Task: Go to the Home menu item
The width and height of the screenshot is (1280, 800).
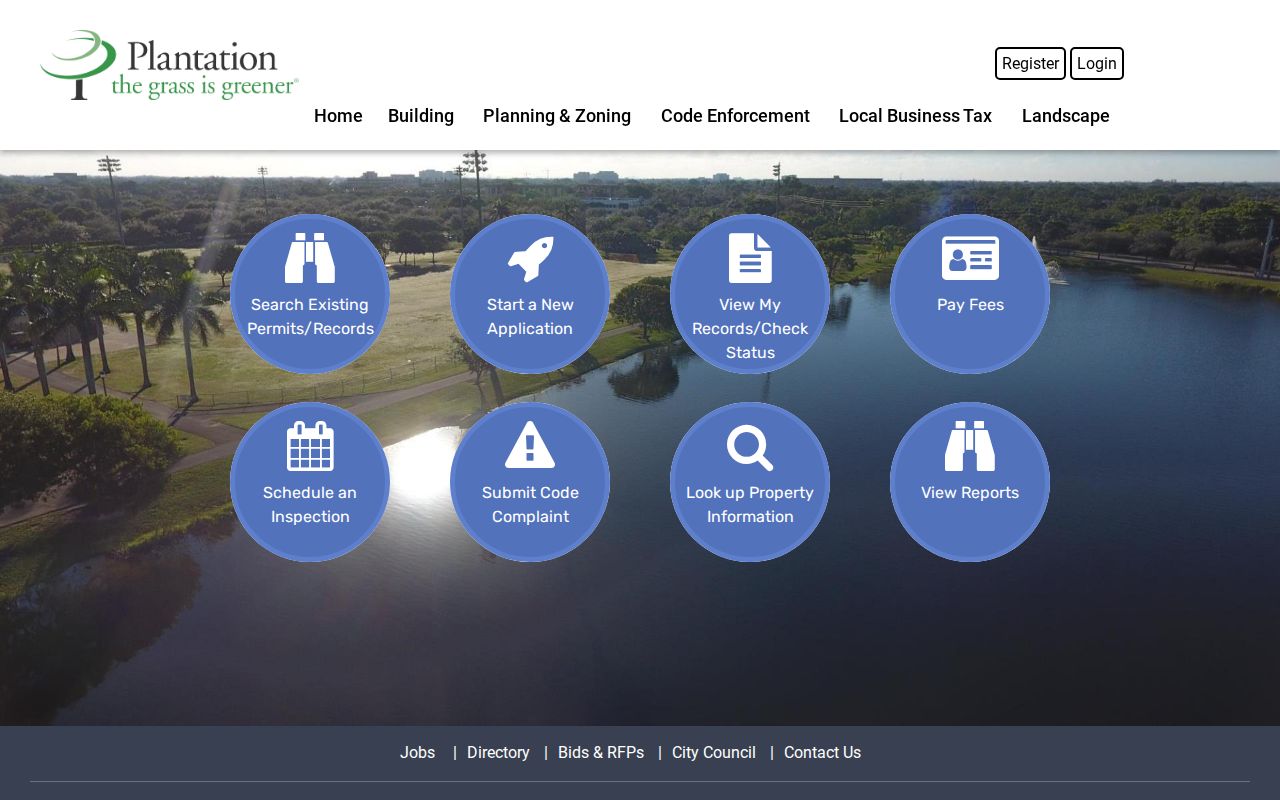Action: [338, 116]
